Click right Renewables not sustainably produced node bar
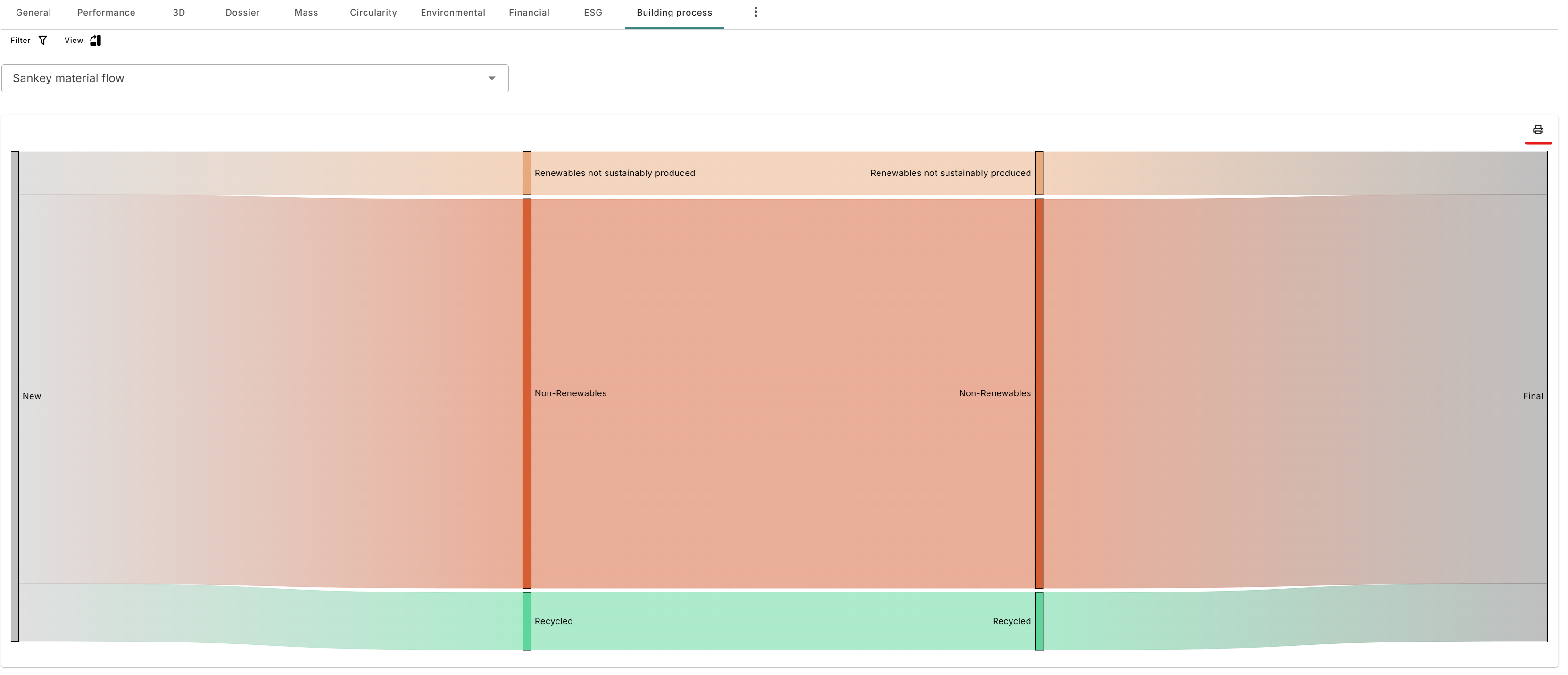Image resolution: width=1568 pixels, height=675 pixels. [1039, 174]
